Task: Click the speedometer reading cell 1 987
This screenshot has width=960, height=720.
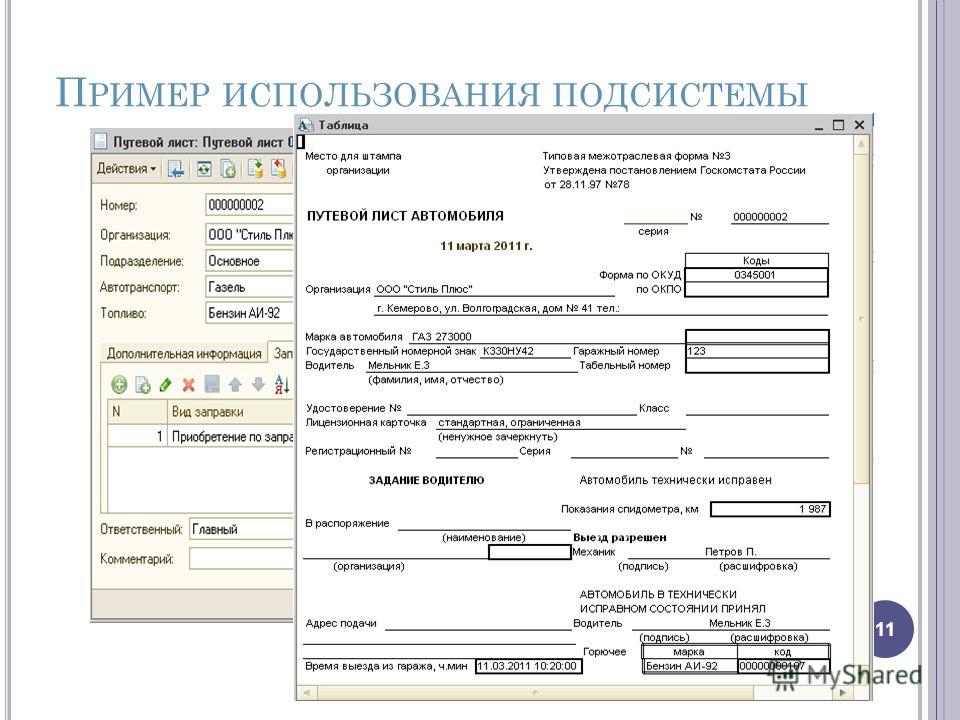Action: click(770, 509)
